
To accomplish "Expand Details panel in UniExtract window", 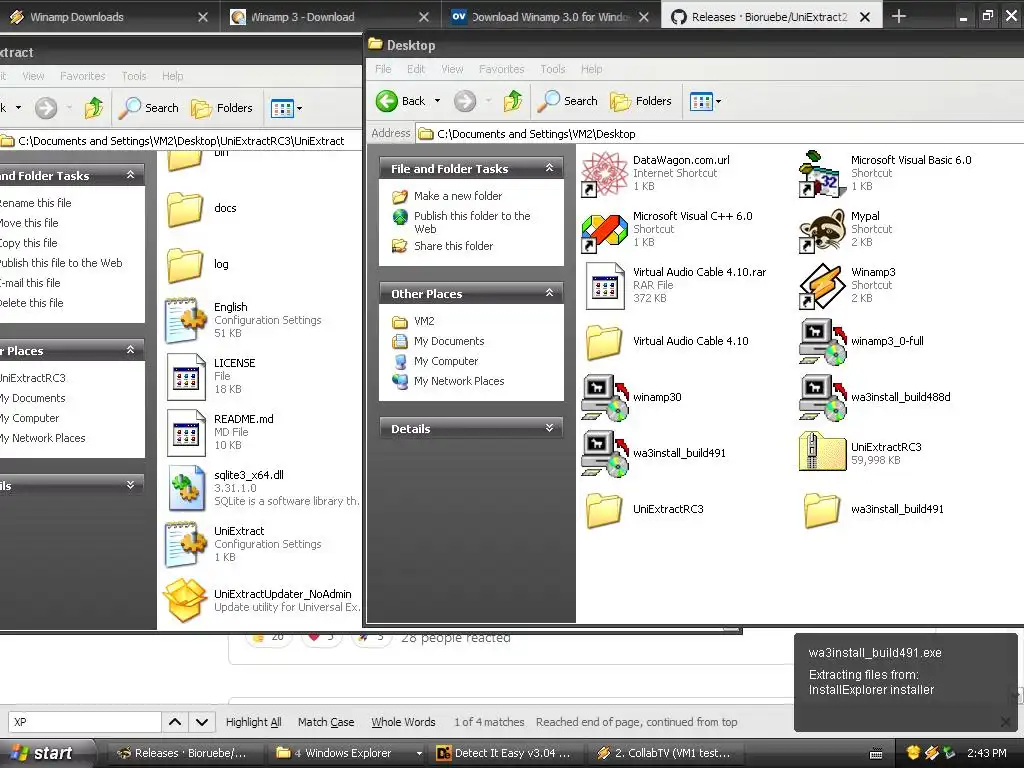I will point(131,485).
